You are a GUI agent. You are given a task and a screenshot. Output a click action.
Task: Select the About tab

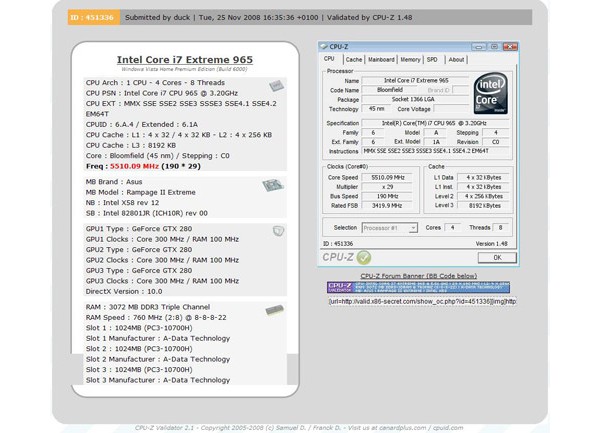click(x=456, y=60)
